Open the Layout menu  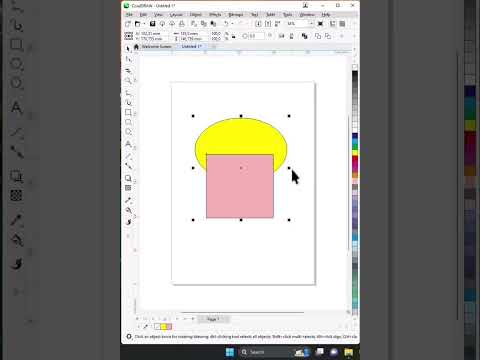(x=176, y=15)
